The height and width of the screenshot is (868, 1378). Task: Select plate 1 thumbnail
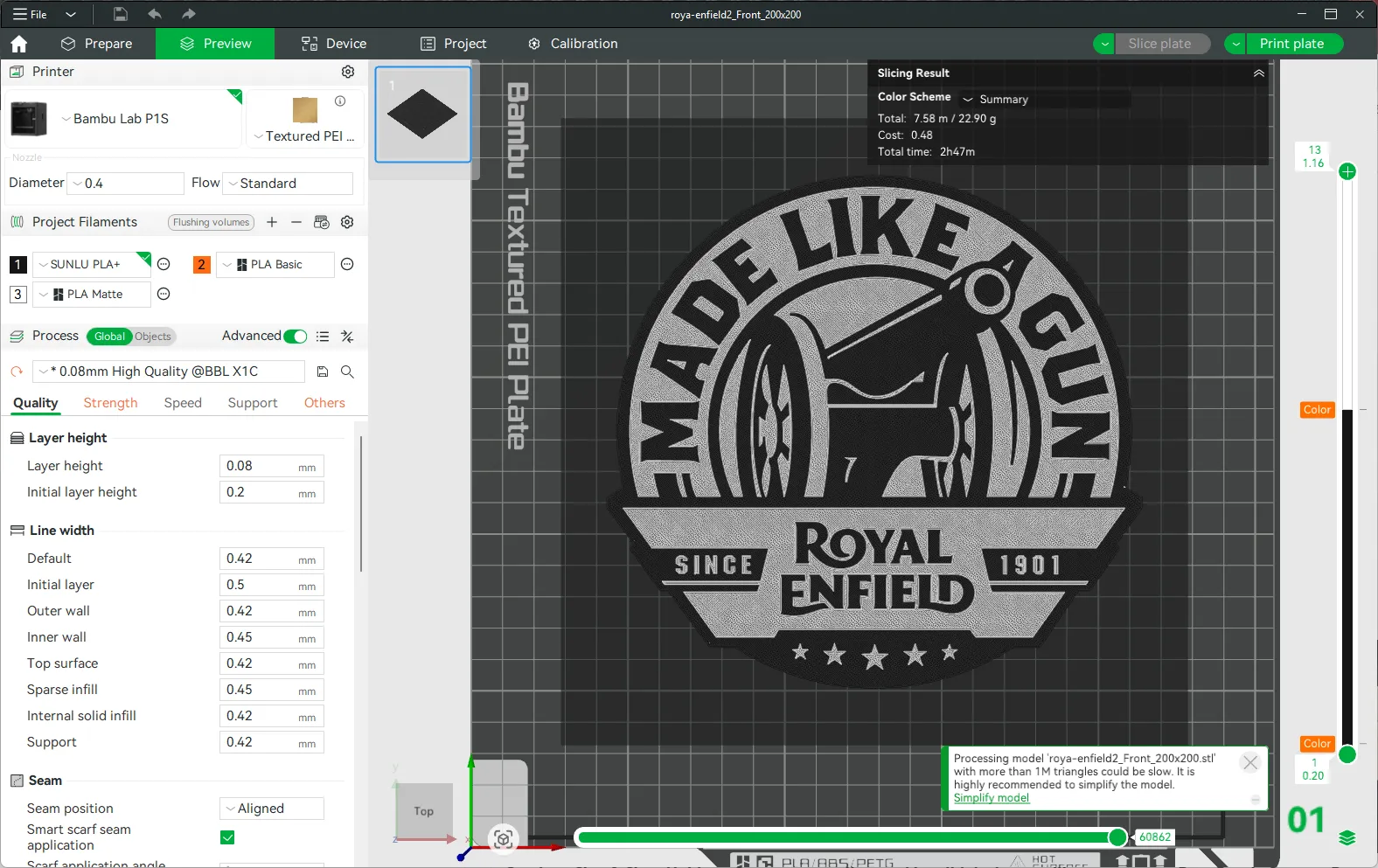tap(423, 115)
